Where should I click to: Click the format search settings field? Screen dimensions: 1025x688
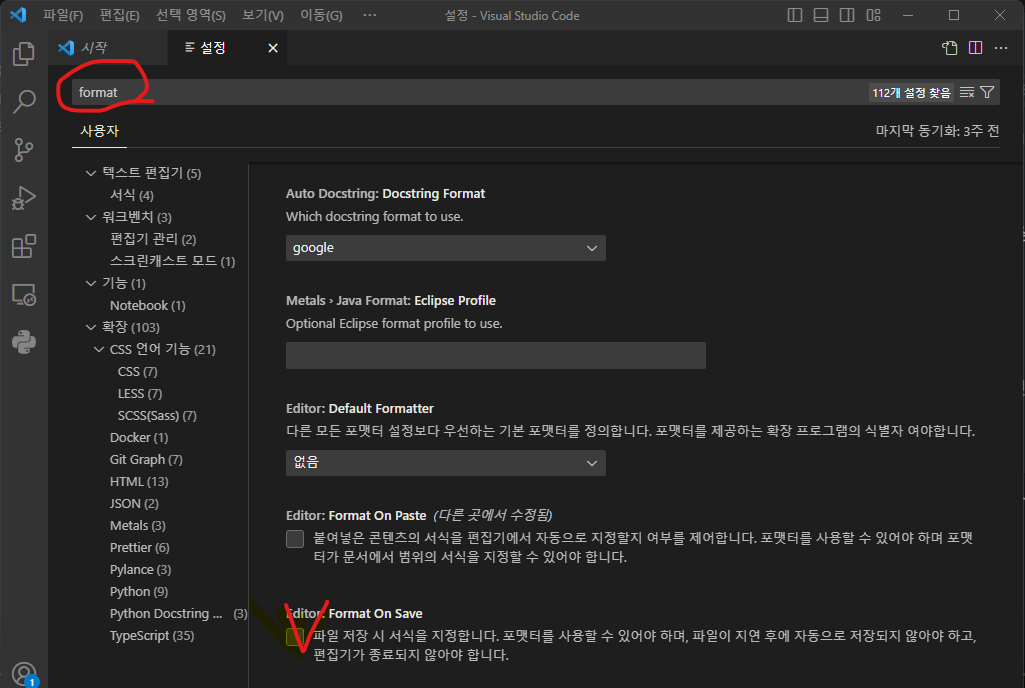click(x=471, y=92)
